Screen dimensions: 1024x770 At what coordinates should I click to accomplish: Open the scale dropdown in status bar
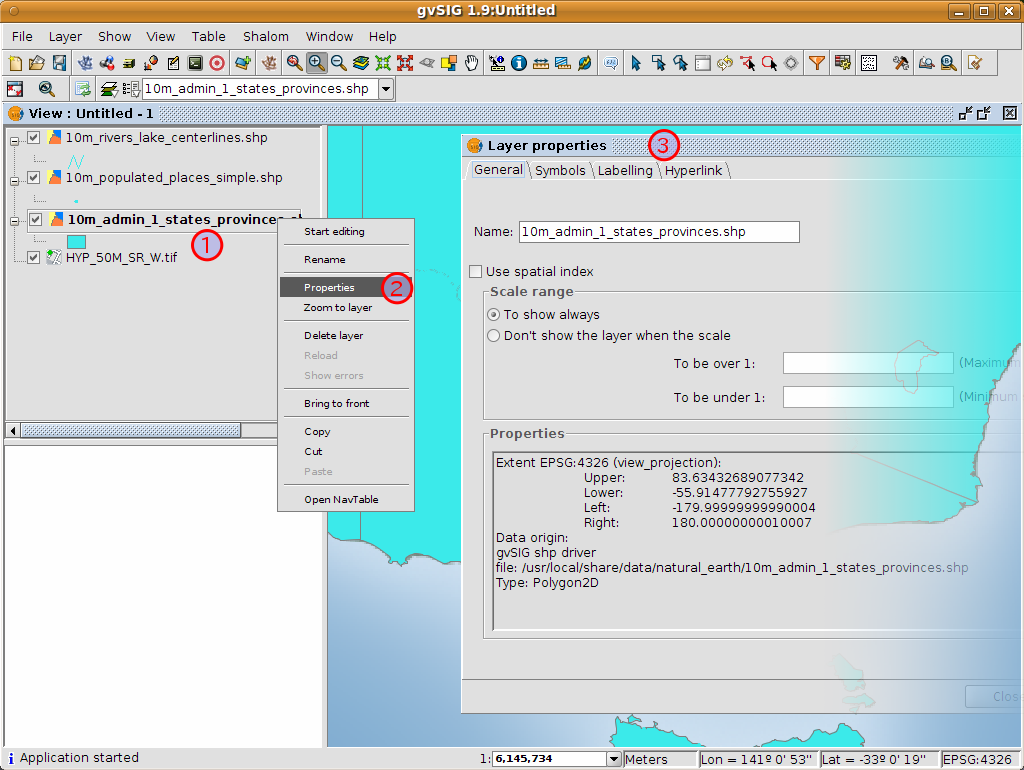pyautogui.click(x=613, y=759)
